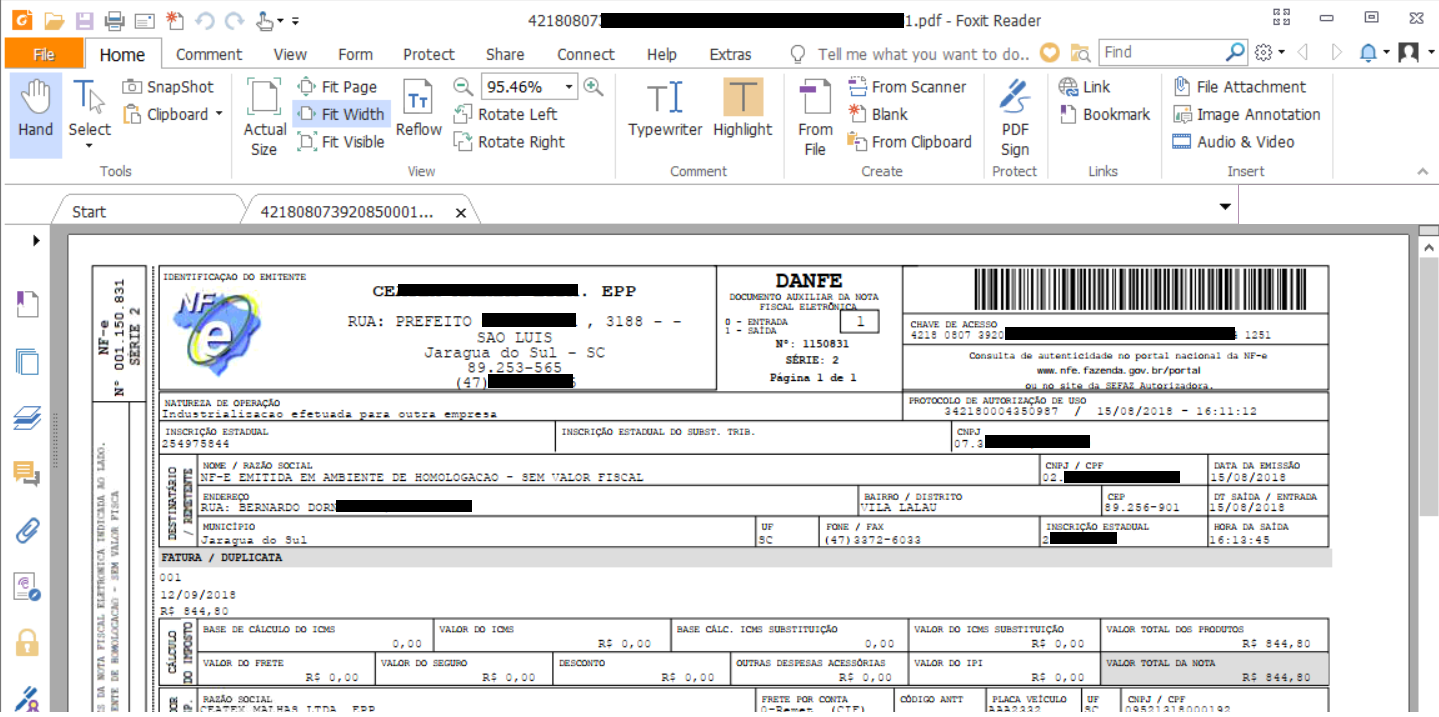
Task: Open the layers side panel
Action: [27, 418]
